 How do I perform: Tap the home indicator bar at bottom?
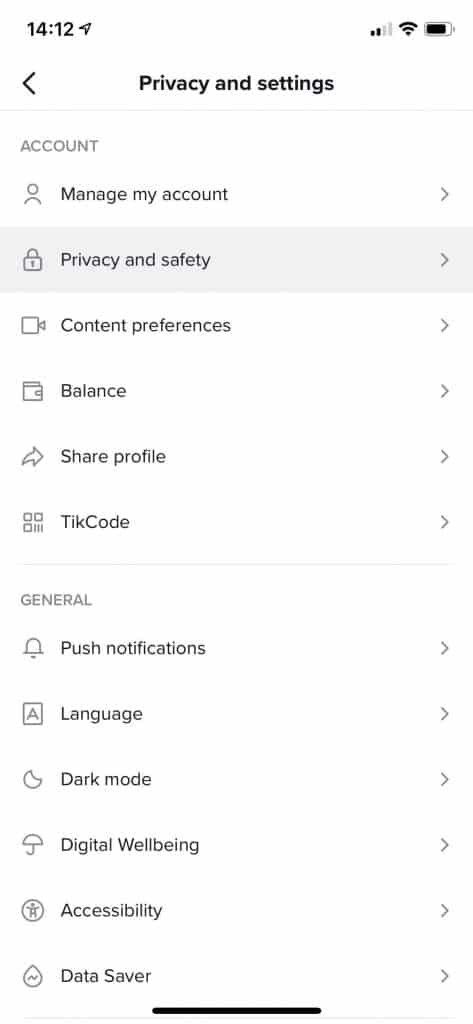[236, 1011]
